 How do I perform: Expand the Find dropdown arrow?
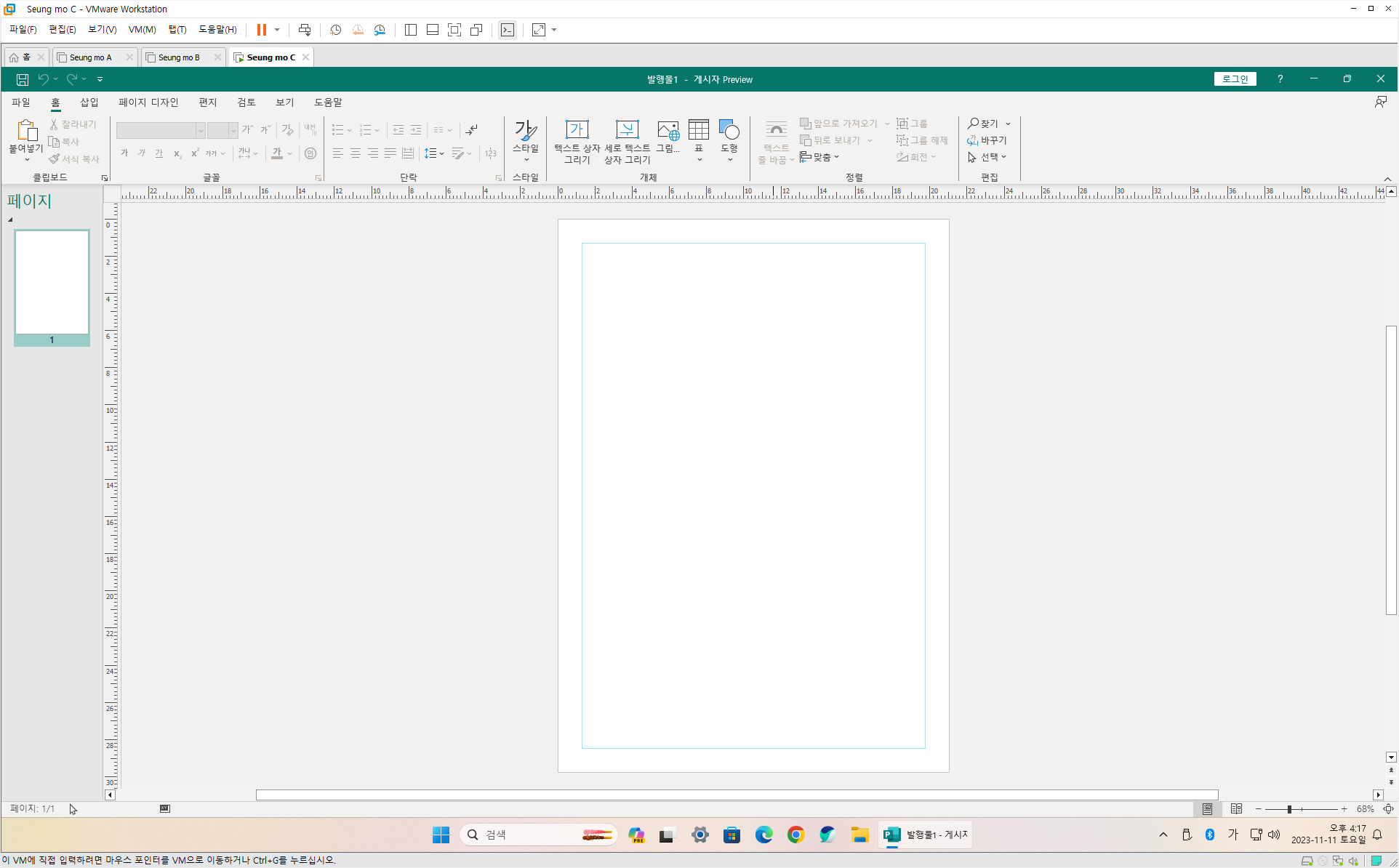tap(1008, 124)
